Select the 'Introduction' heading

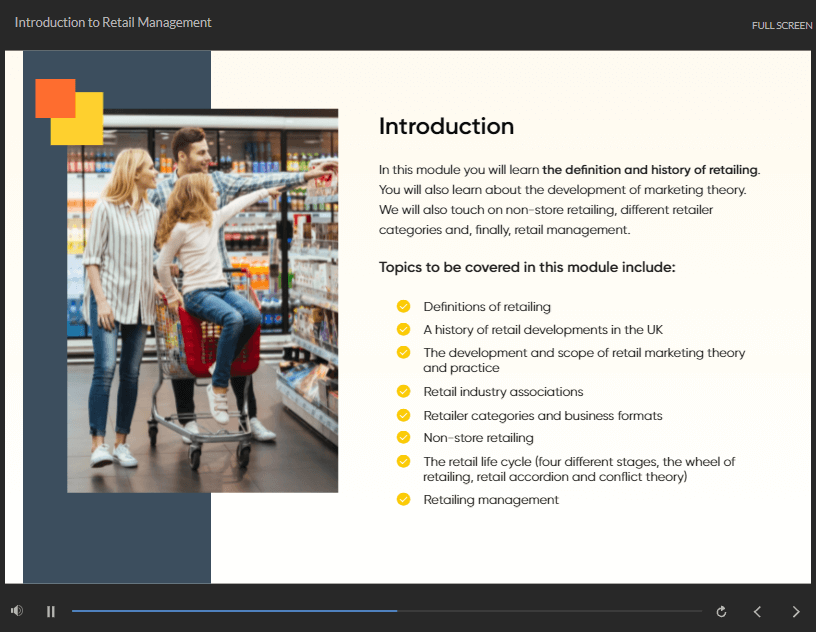pyautogui.click(x=446, y=126)
